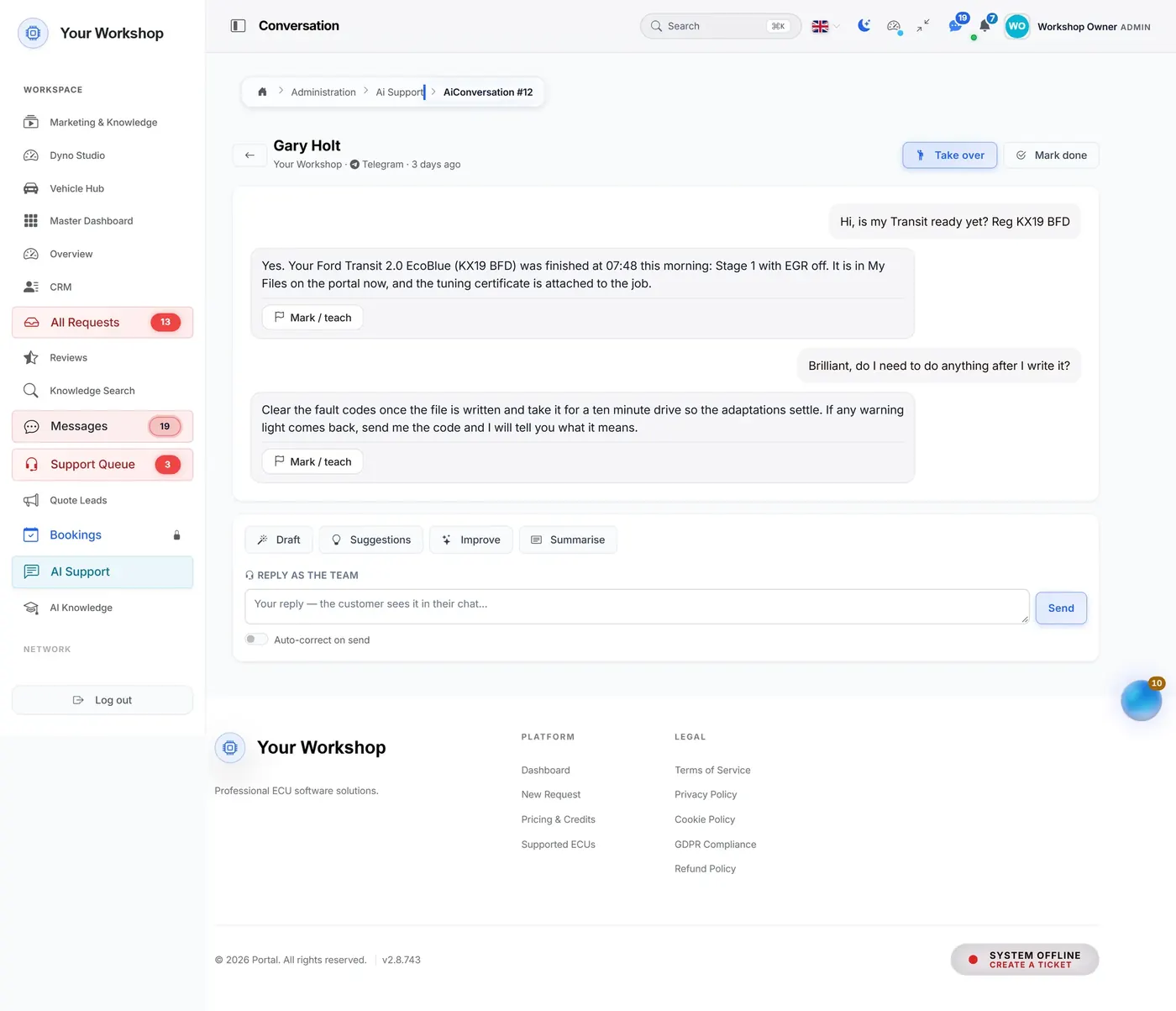This screenshot has height=1011, width=1176.
Task: Open chat messages icon with 19 badge
Action: (x=955, y=25)
